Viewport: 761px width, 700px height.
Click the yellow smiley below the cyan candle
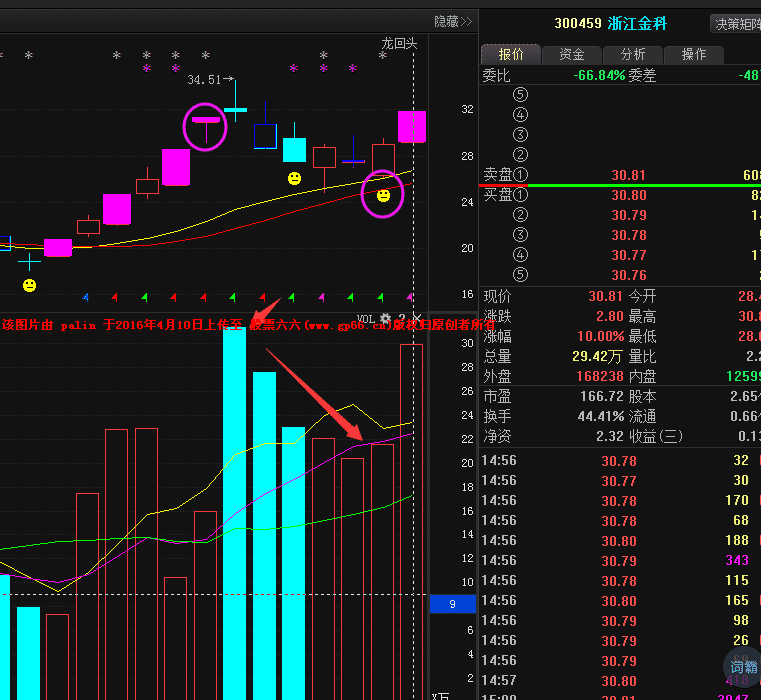[294, 178]
